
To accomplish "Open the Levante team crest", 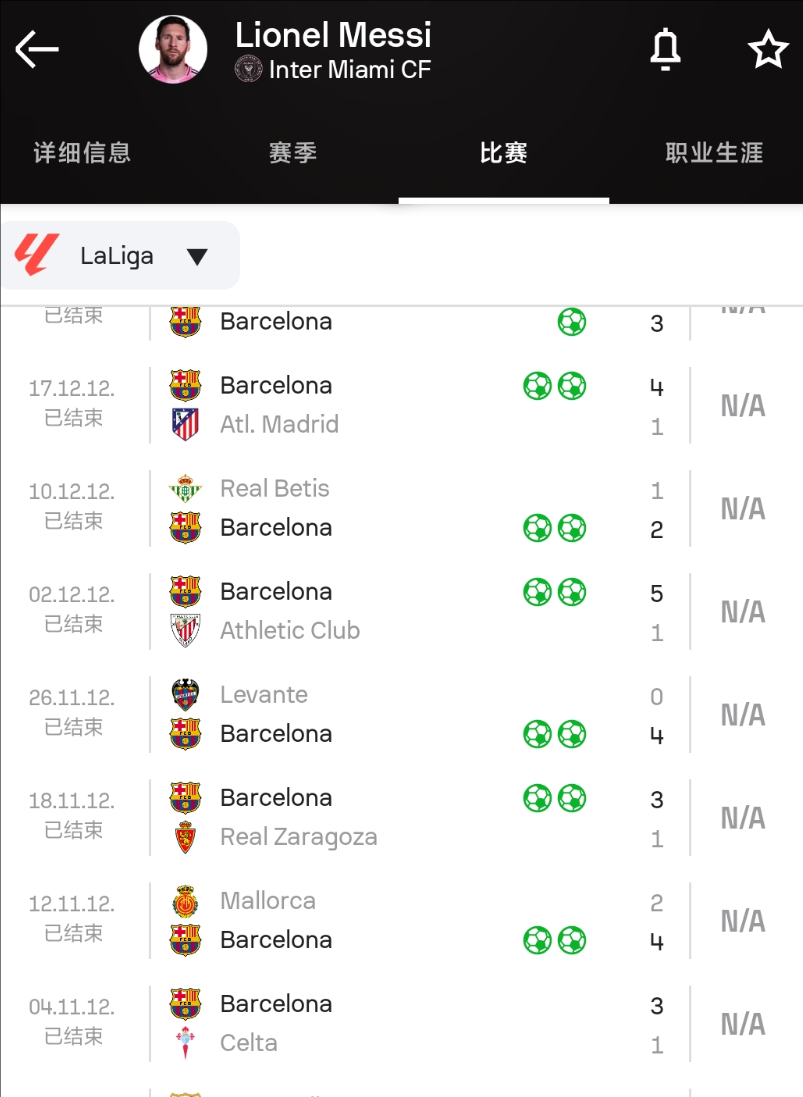I will 185,695.
